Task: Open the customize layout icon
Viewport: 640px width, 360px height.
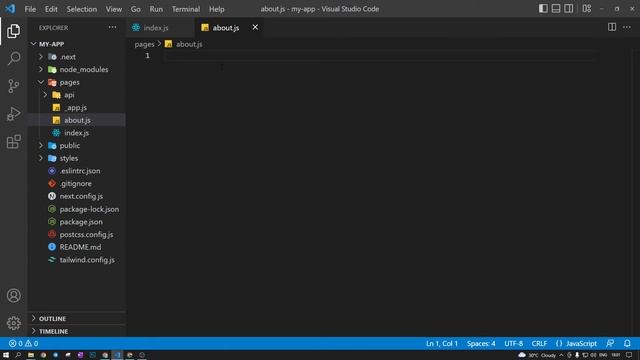Action: [587, 9]
